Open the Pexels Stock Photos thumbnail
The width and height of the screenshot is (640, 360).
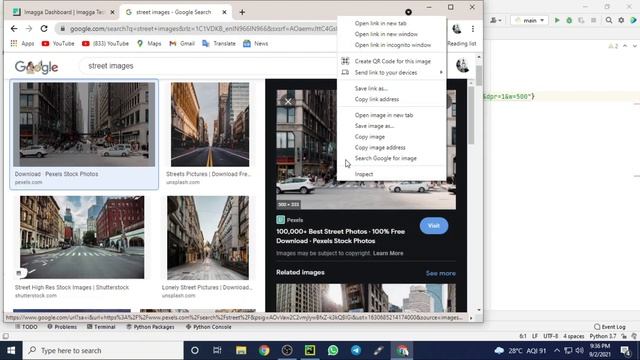pos(84,124)
